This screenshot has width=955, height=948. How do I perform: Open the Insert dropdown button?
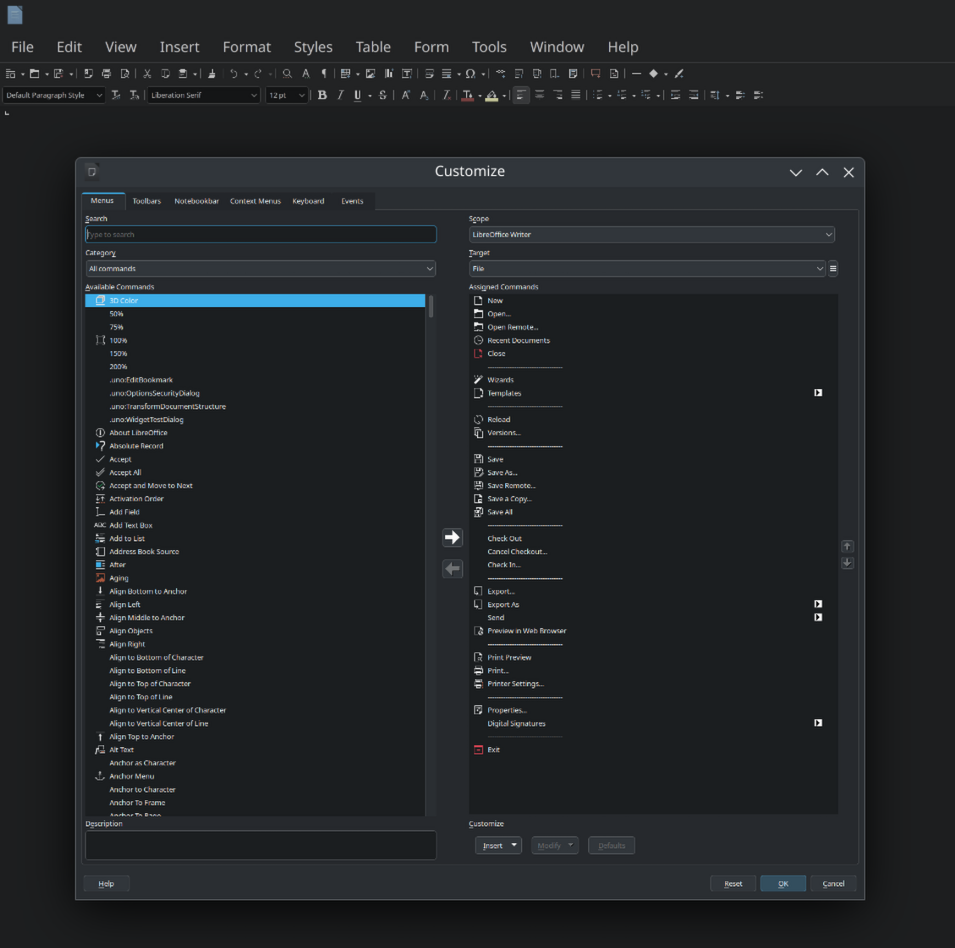coord(498,845)
